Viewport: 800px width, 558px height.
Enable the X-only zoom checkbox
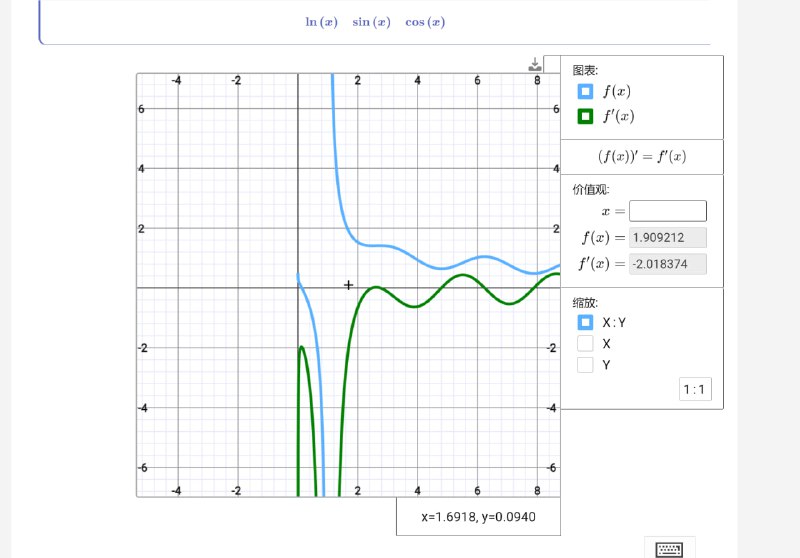pyautogui.click(x=585, y=344)
